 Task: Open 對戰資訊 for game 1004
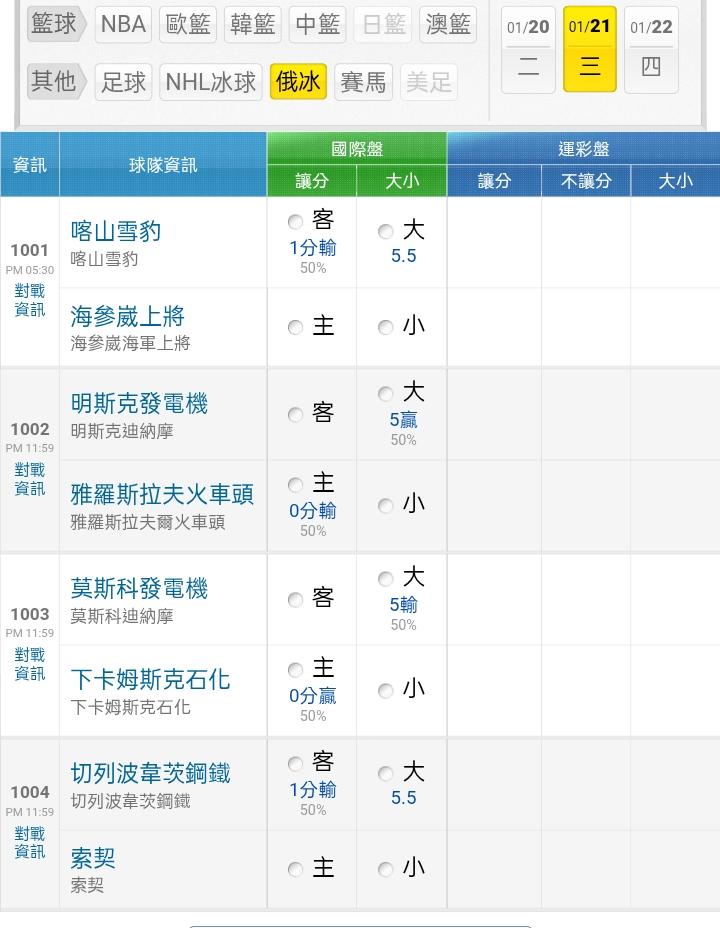click(30, 842)
